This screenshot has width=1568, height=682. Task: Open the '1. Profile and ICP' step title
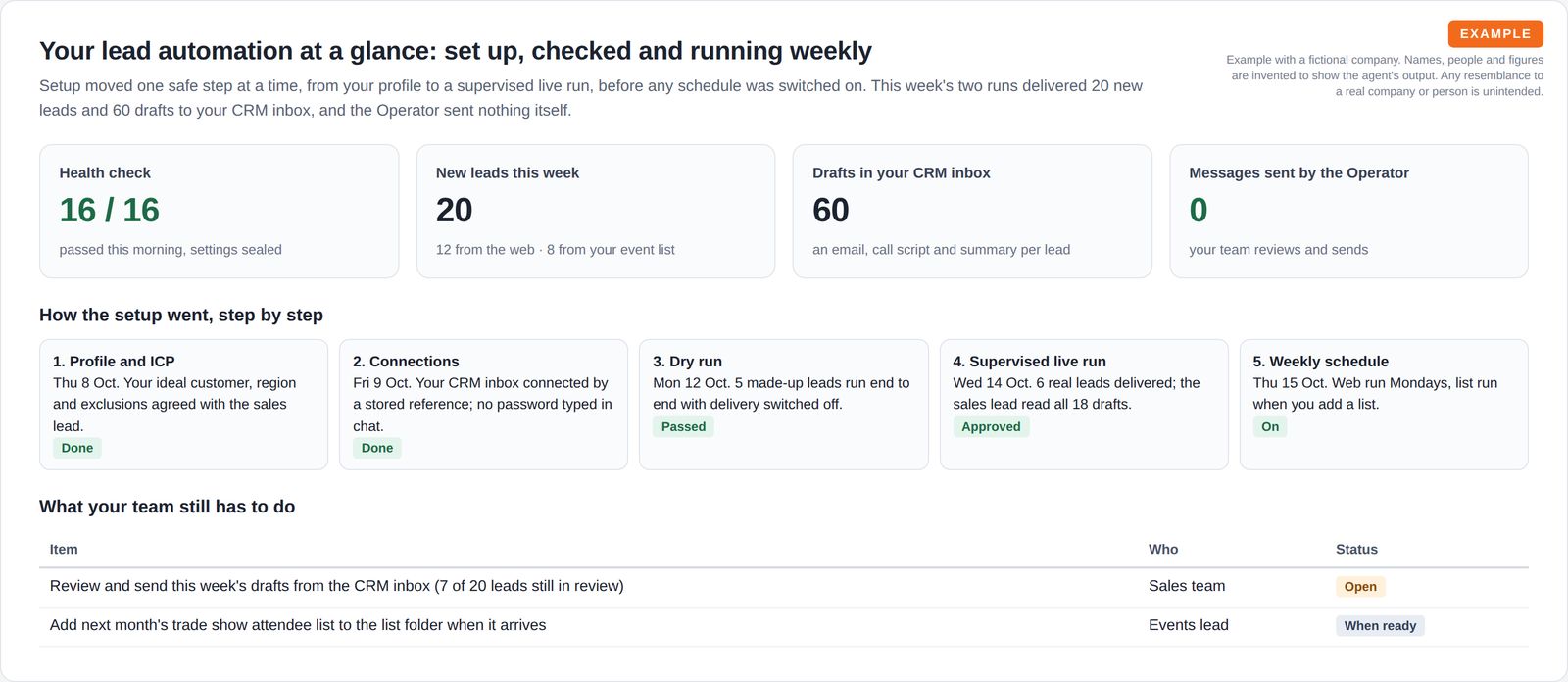pos(114,362)
